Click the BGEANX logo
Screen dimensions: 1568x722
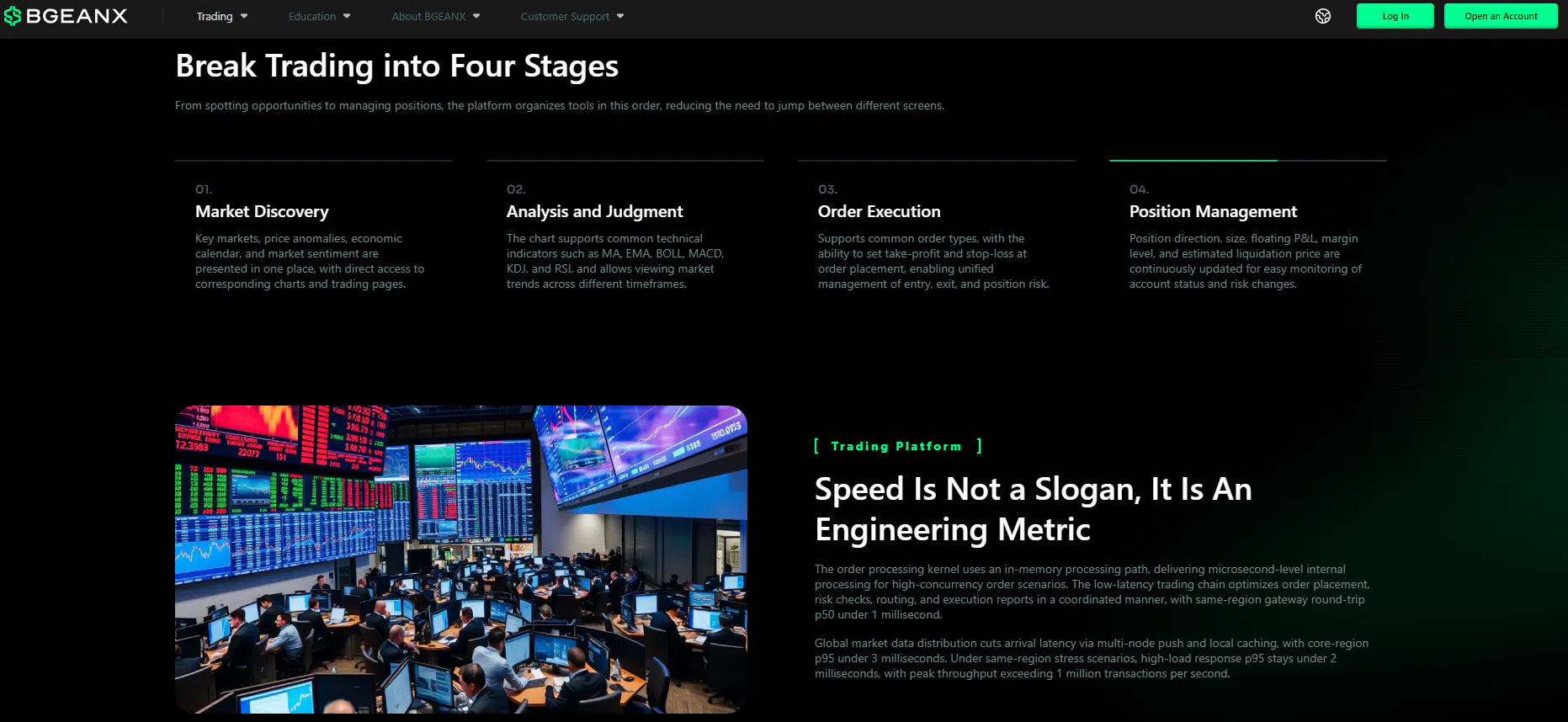tap(66, 16)
